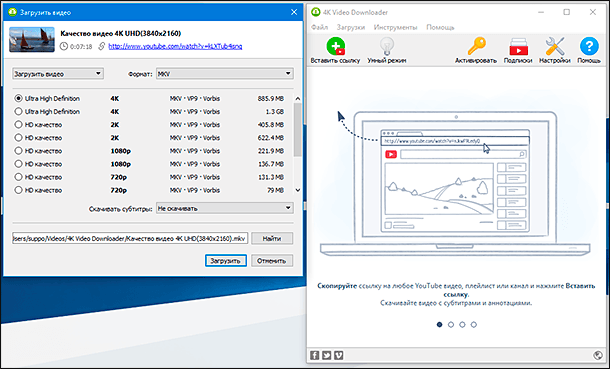
Task: Select HD качество 2K 622.4 MB option
Action: click(18, 138)
